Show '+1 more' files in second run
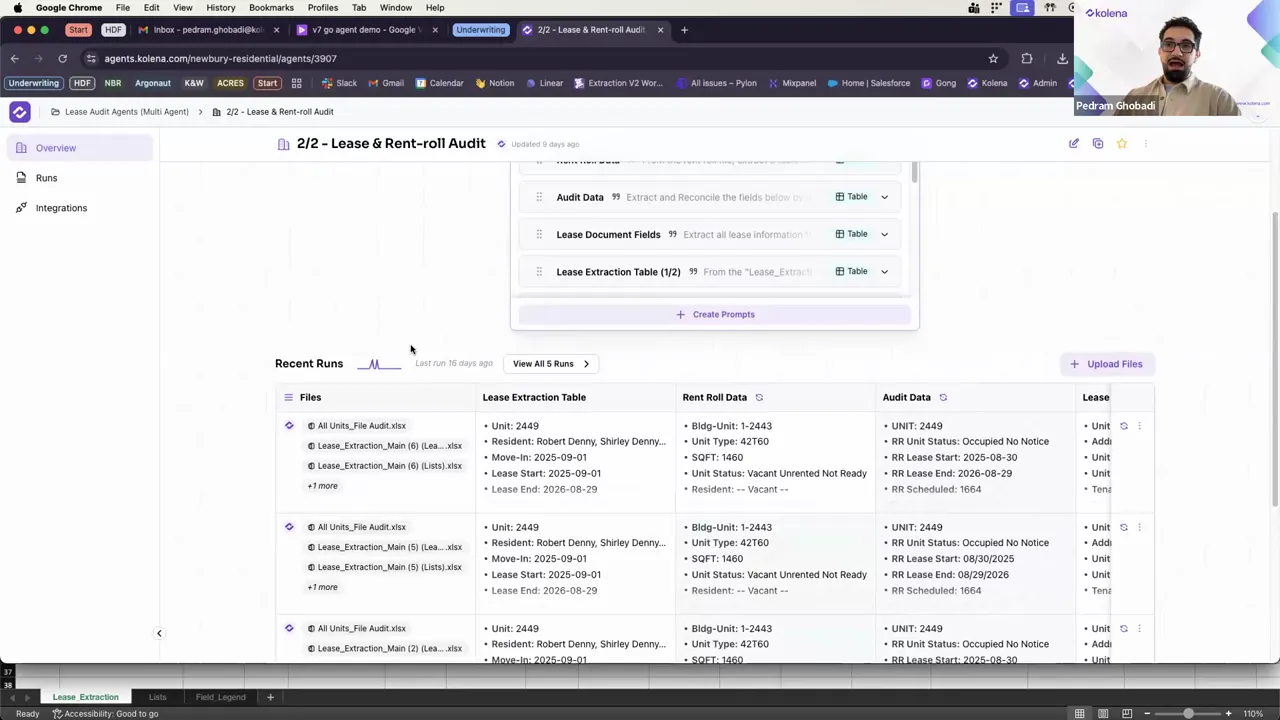 coord(322,587)
